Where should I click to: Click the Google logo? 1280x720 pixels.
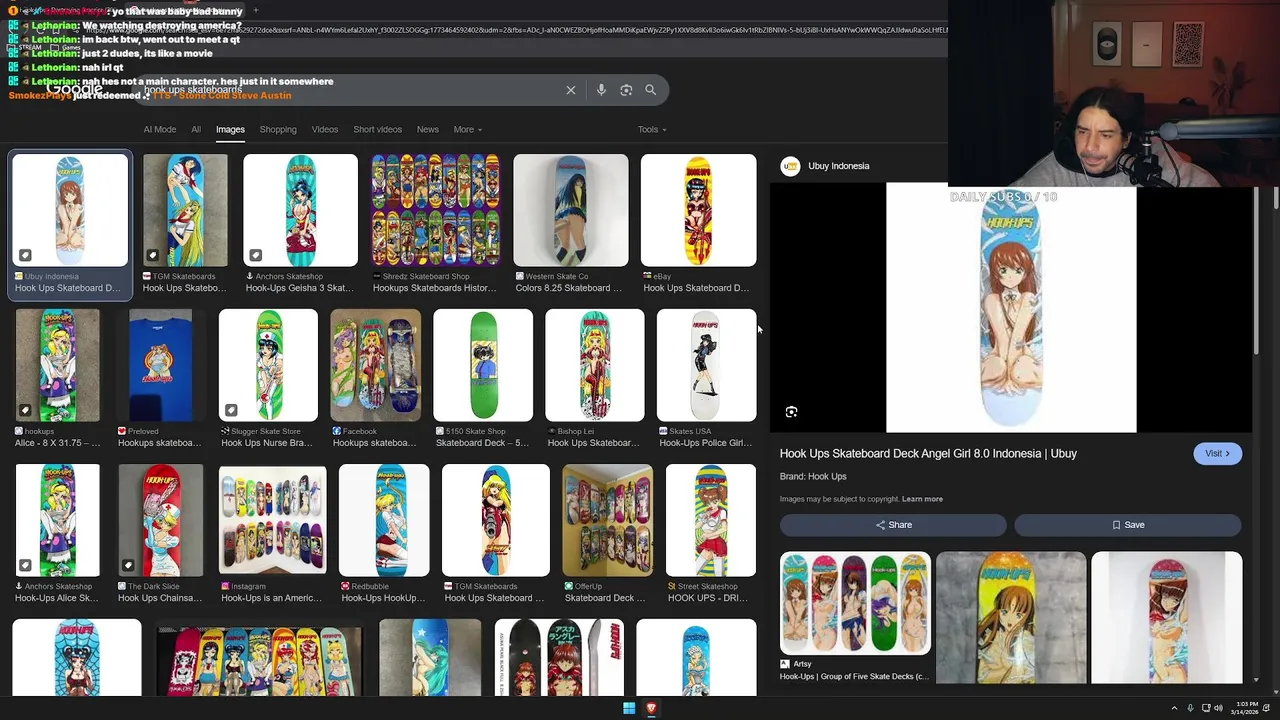74,89
